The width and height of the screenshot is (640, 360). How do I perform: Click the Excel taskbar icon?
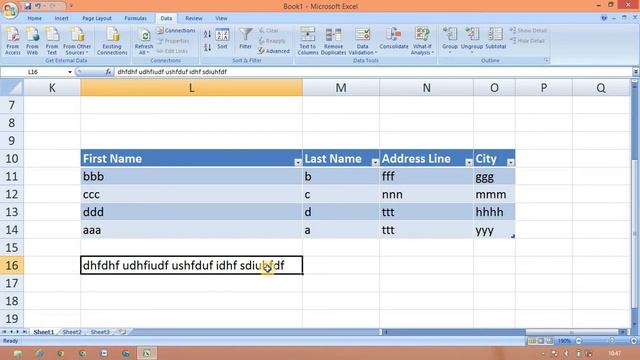point(147,353)
